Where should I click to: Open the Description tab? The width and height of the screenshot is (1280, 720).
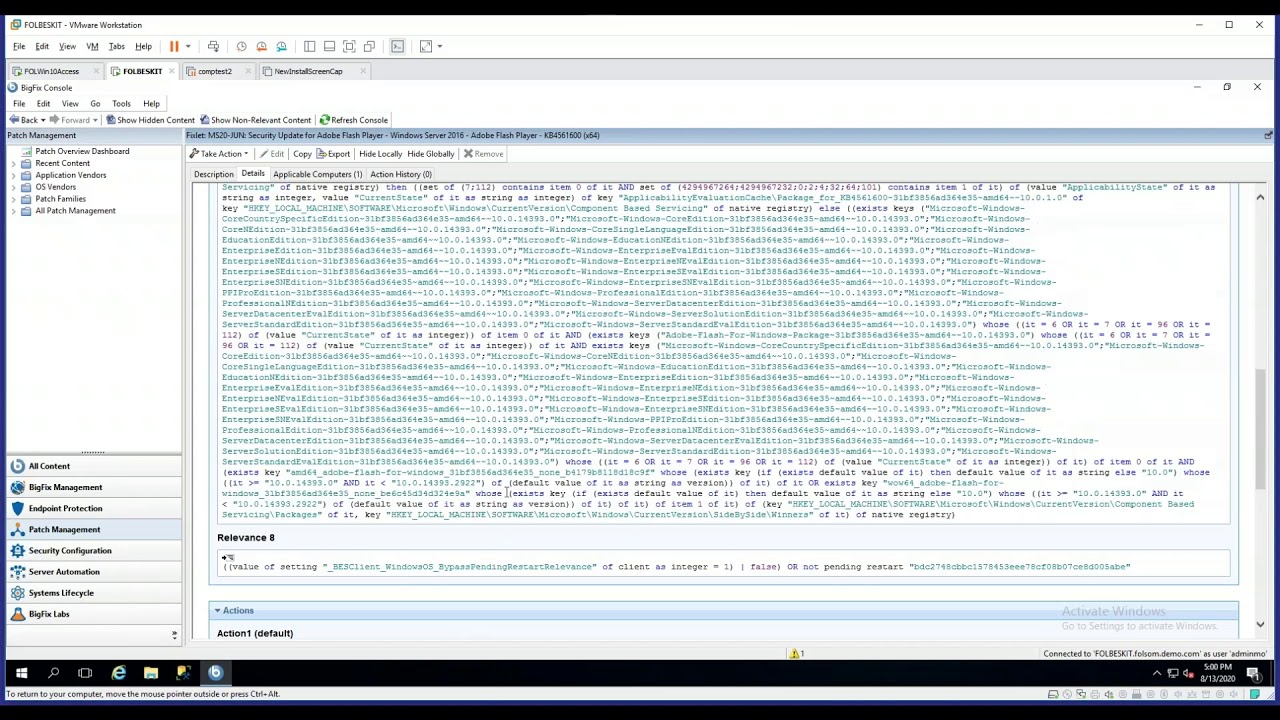click(x=213, y=174)
